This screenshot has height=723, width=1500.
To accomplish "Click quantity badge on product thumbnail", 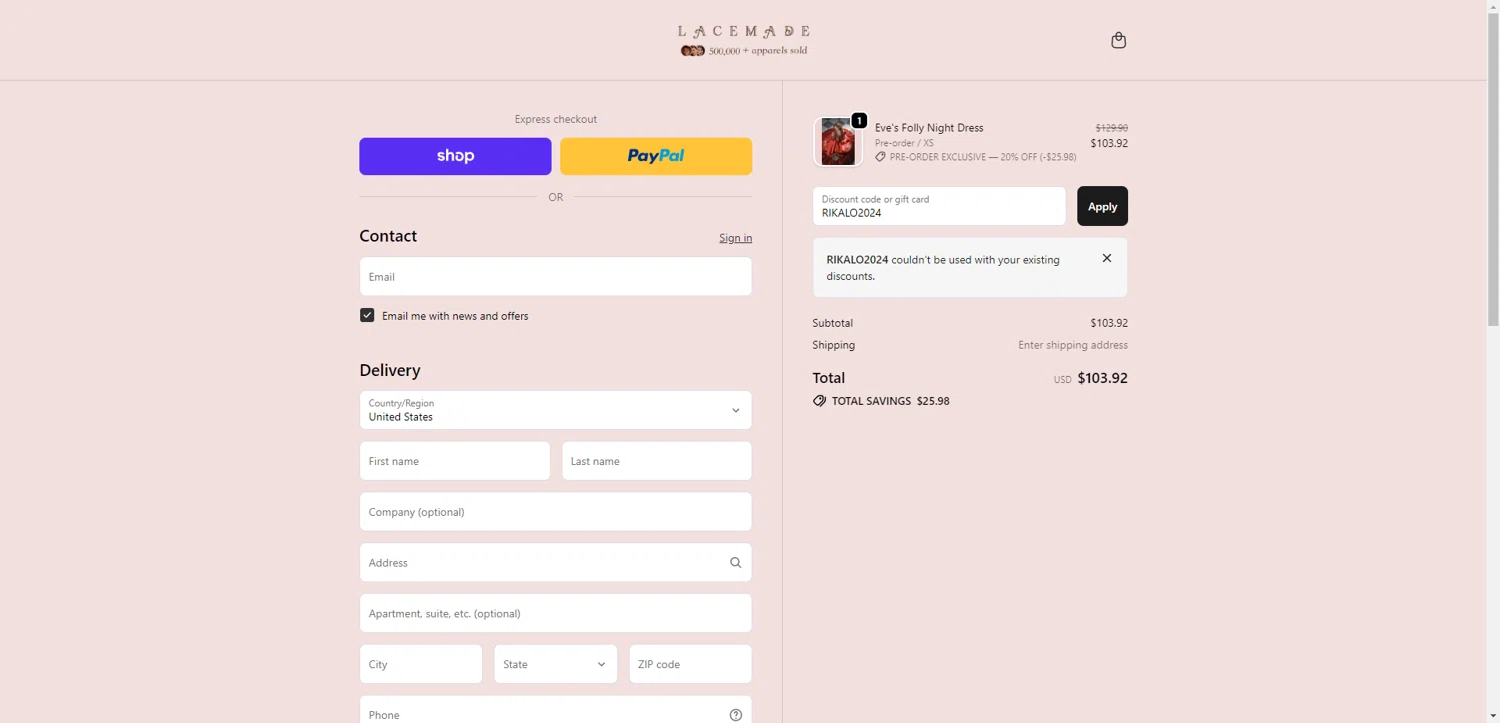I will coord(858,121).
